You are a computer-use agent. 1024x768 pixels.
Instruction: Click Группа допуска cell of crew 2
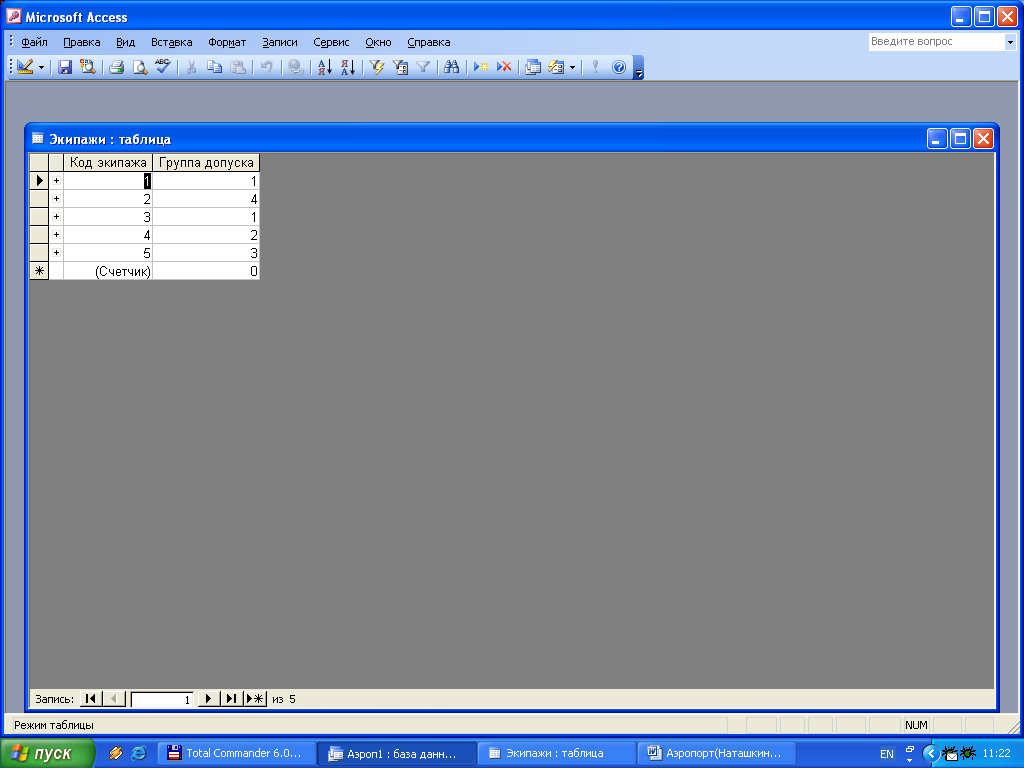(x=206, y=199)
